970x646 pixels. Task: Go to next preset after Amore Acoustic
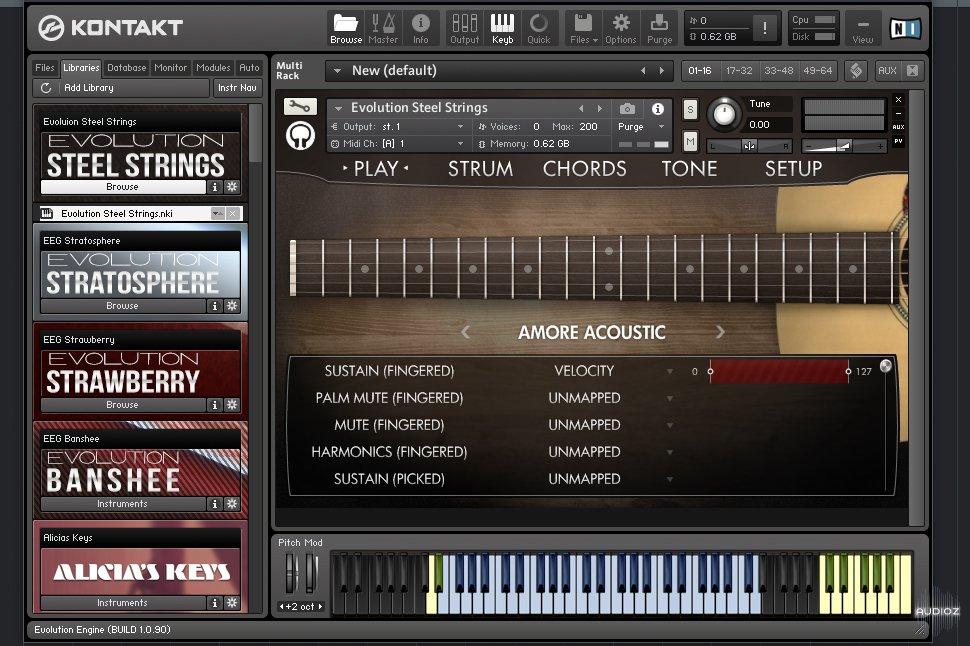(x=719, y=332)
